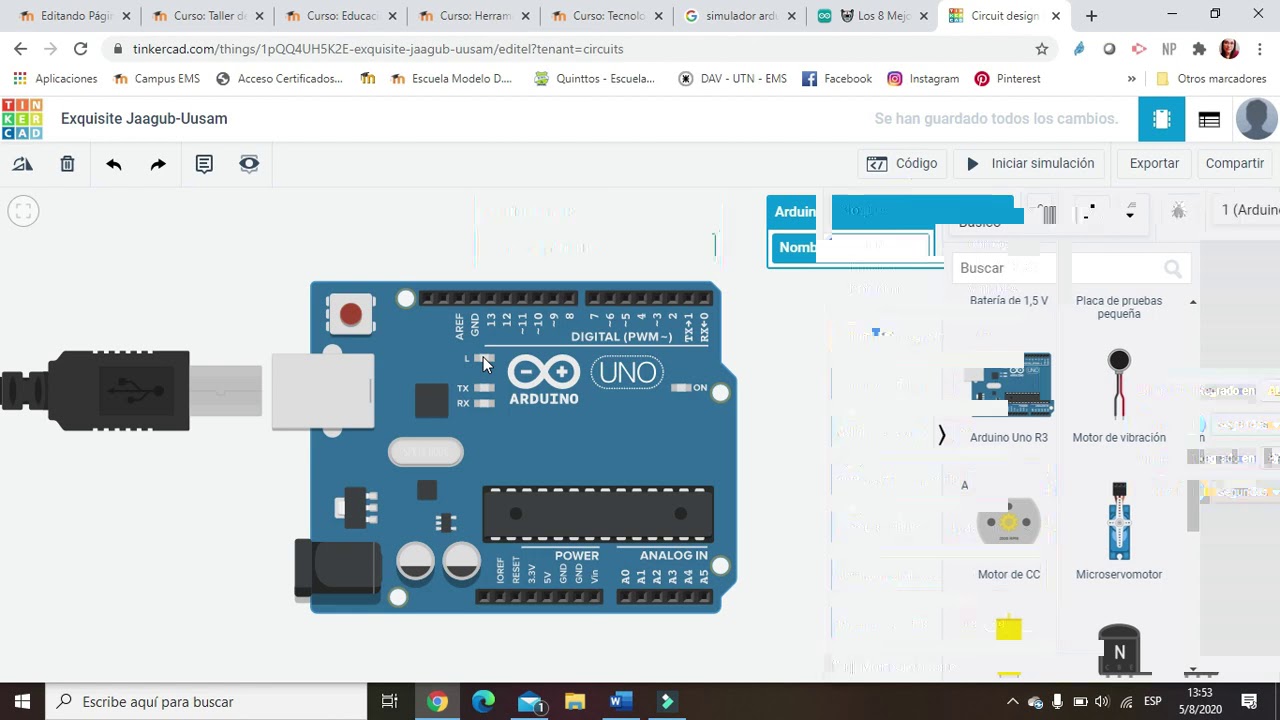The image size is (1280, 720).
Task: Delete selected component with trash icon
Action: (67, 164)
